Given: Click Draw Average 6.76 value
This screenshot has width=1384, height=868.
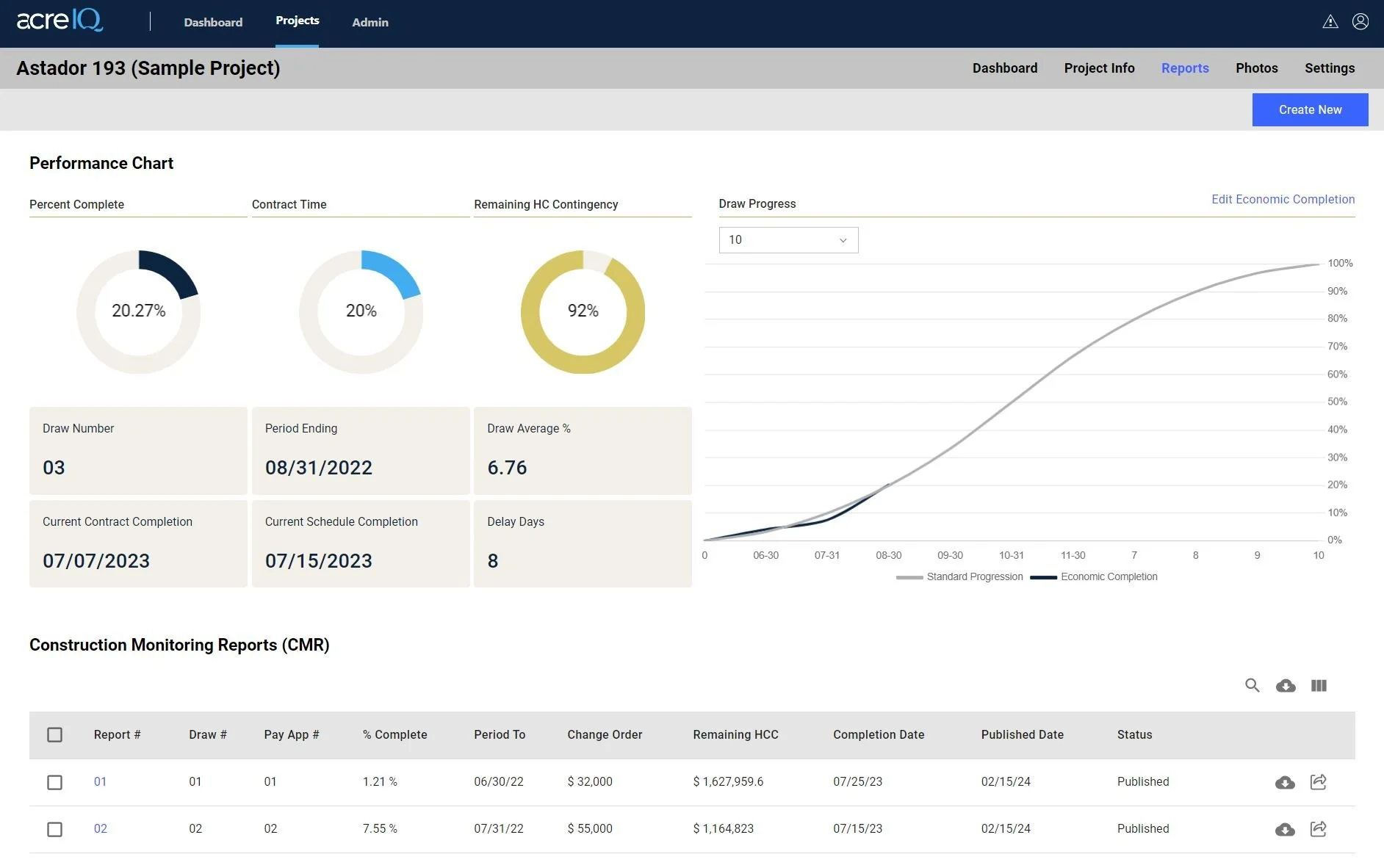Looking at the screenshot, I should tap(507, 468).
